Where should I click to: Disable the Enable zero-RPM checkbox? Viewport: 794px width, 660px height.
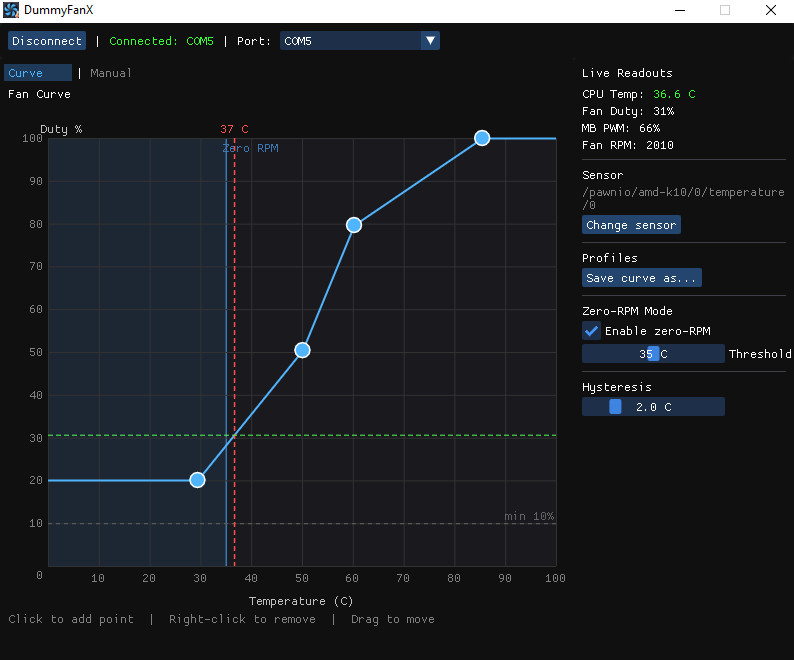click(592, 331)
